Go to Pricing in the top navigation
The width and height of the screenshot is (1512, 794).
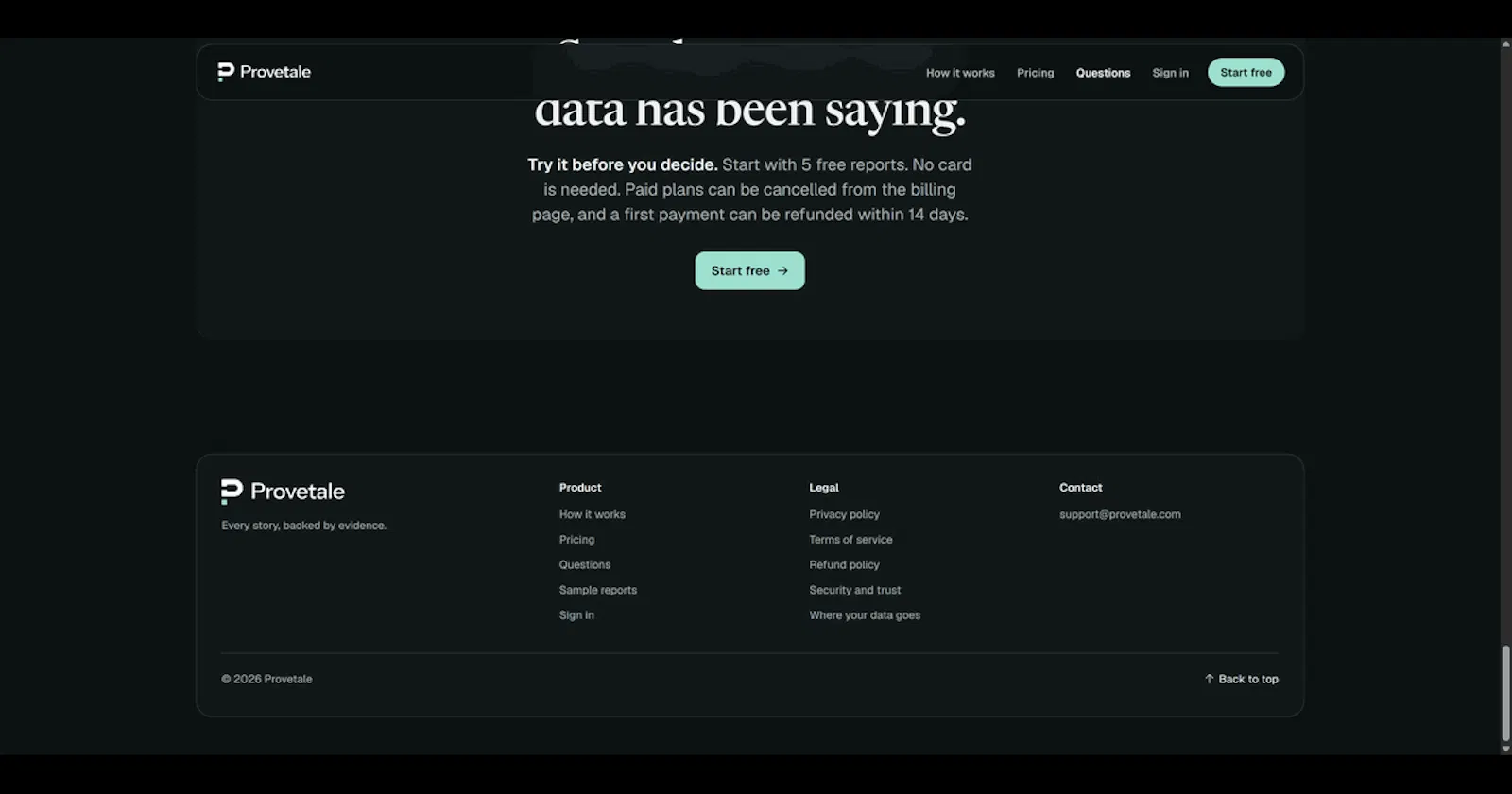(x=1035, y=73)
